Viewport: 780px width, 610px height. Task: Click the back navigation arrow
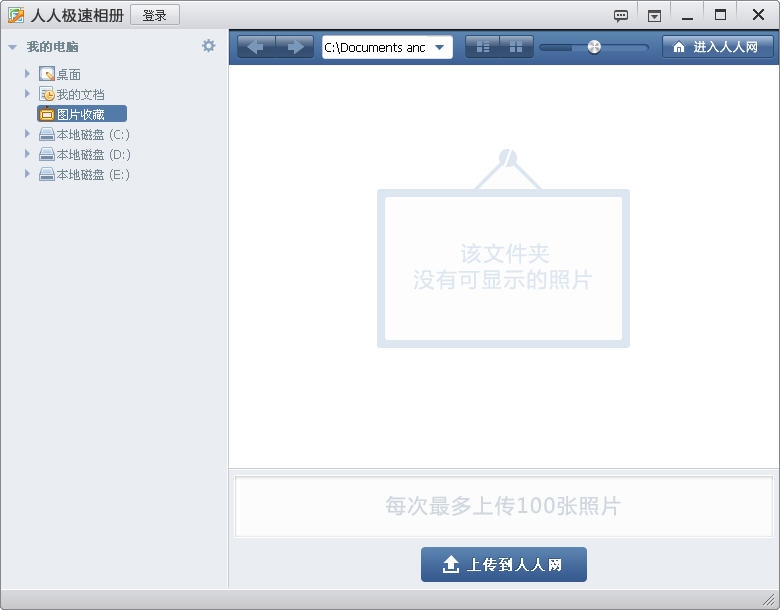(x=256, y=47)
